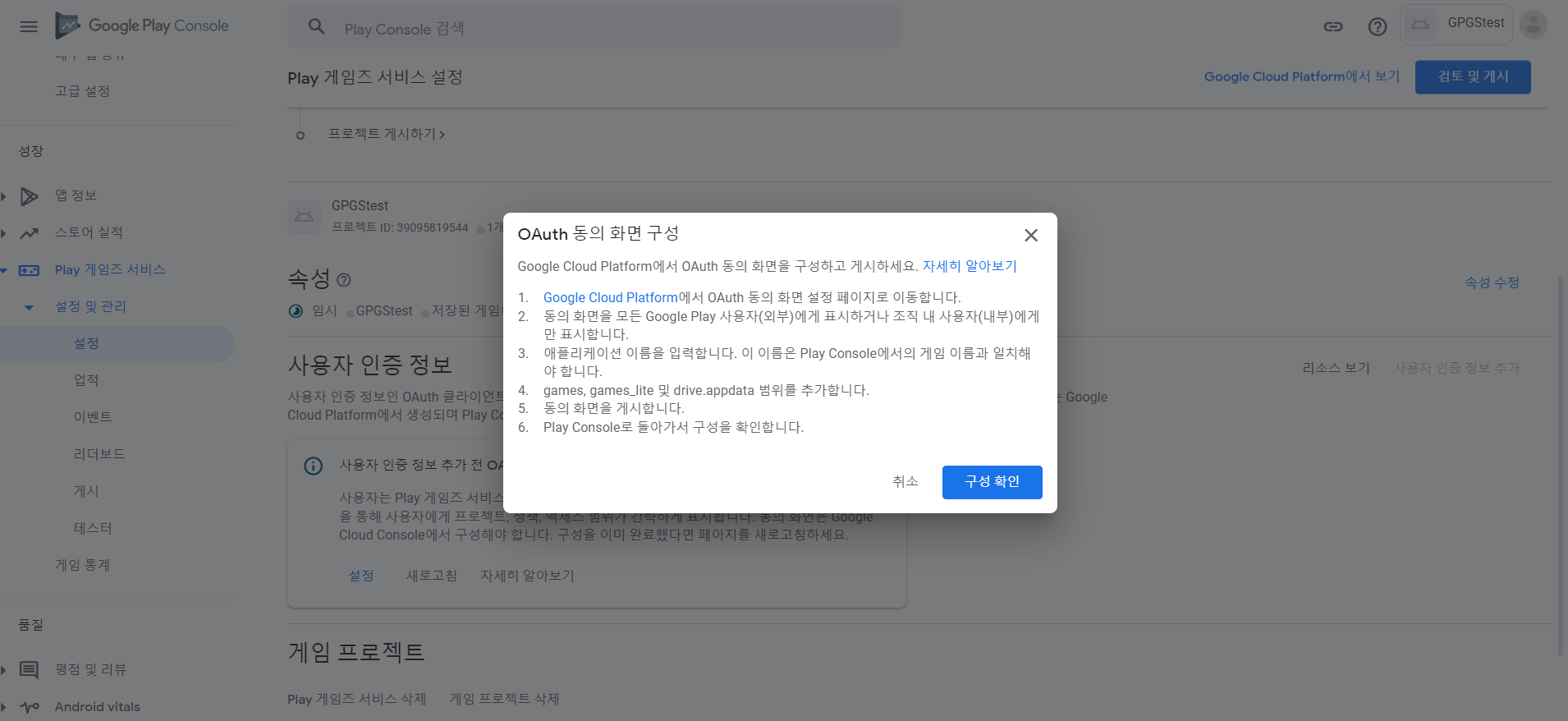The width and height of the screenshot is (1568, 721).
Task: Open 고급 설정 in sidebar
Action: tap(82, 91)
